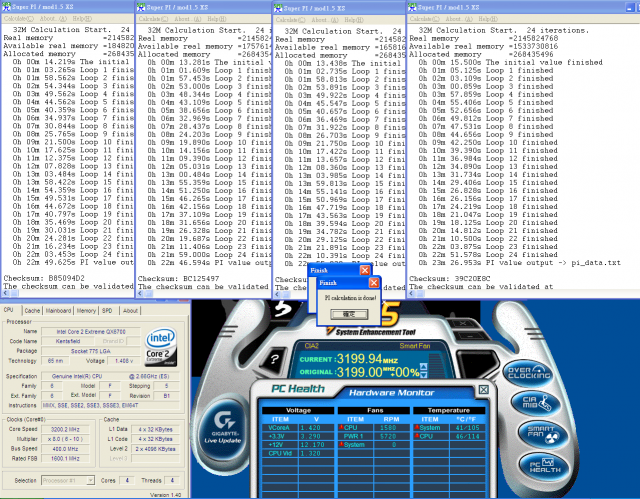
Task: Click the CIA2 label in the EasyTune display
Action: [x=311, y=346]
